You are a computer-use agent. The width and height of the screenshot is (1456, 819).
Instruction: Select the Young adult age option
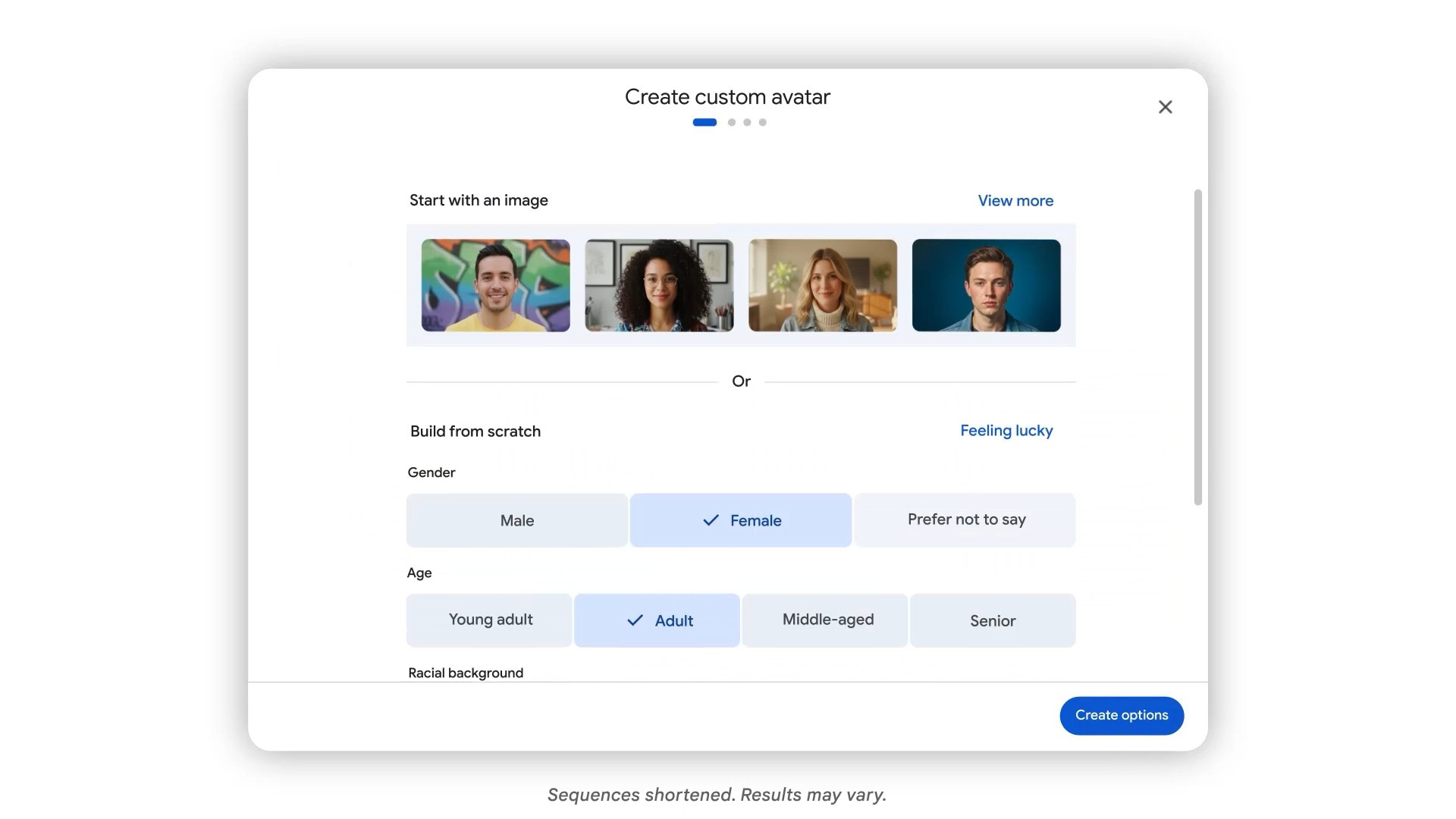point(489,620)
